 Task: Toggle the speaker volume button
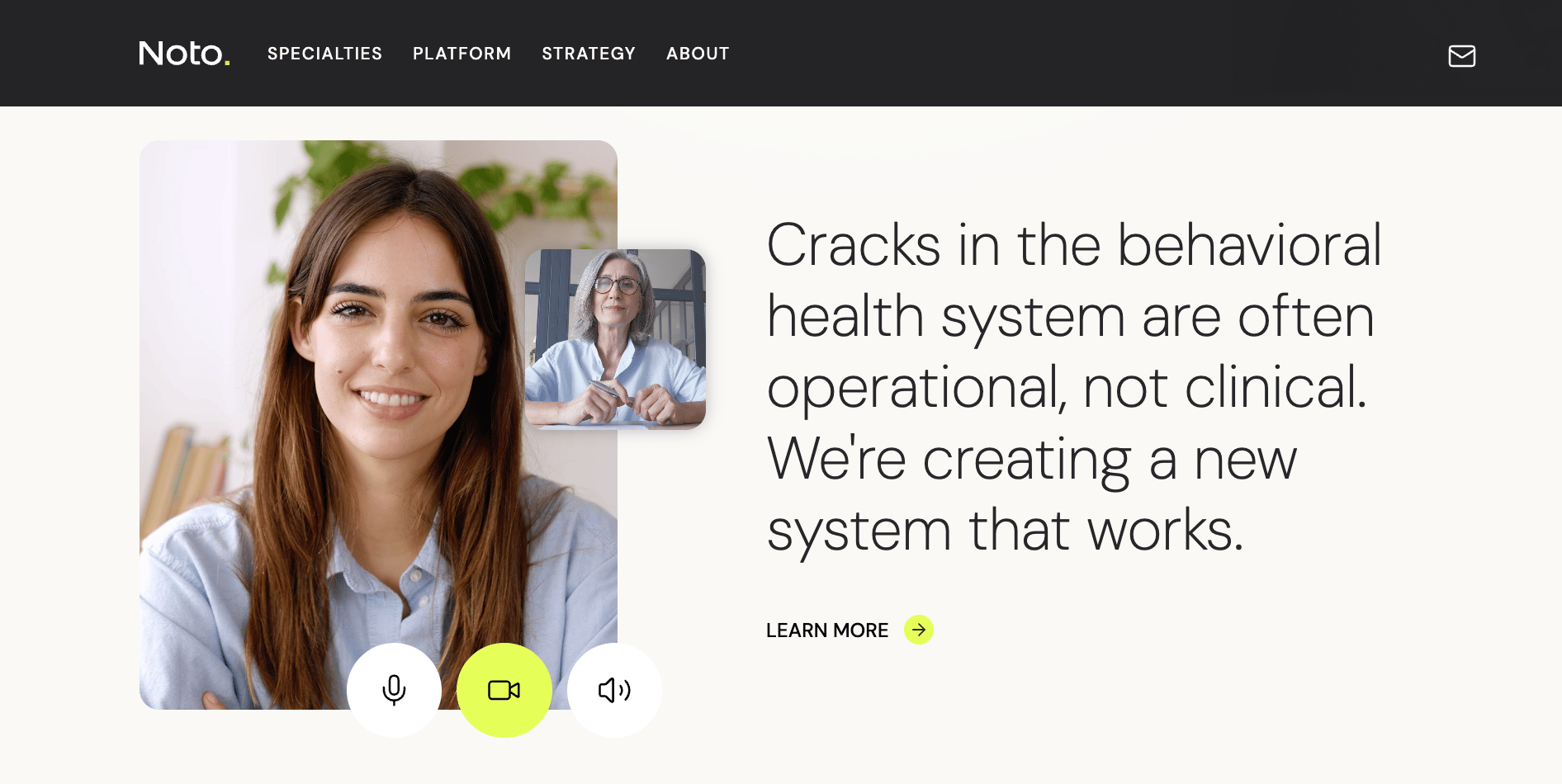614,690
